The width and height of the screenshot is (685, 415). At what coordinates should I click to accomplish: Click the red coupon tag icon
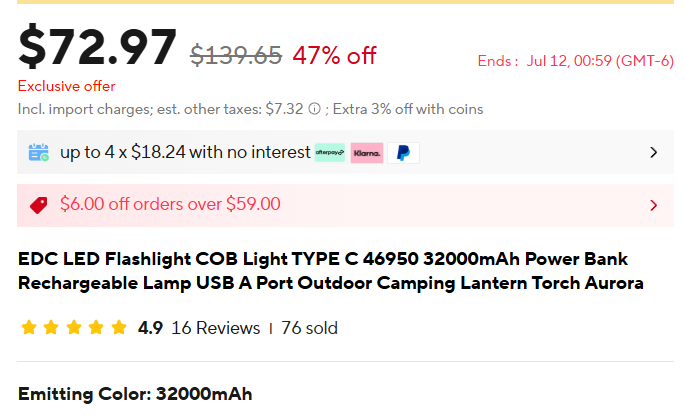(38, 205)
